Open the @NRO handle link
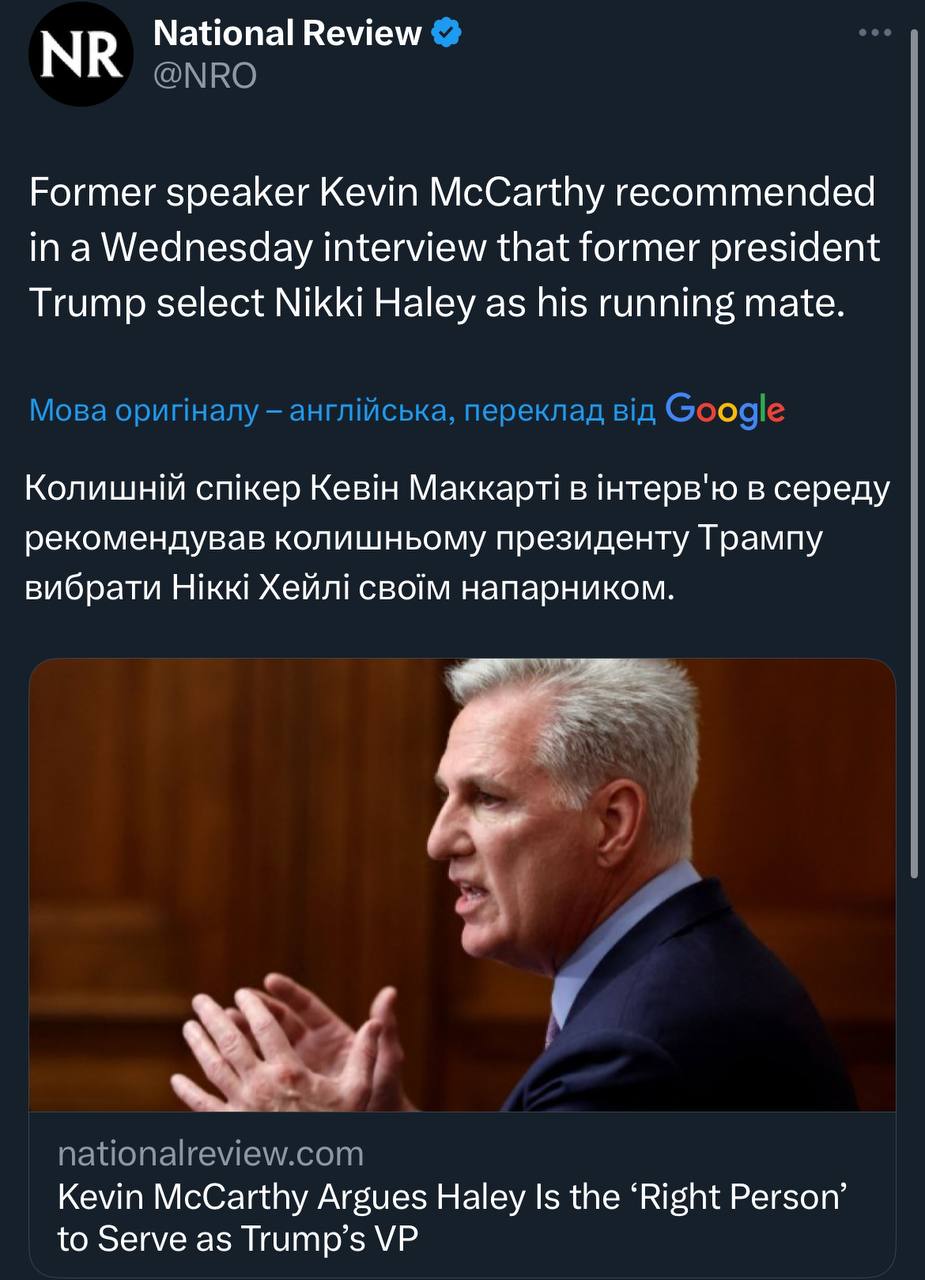 click(x=204, y=75)
